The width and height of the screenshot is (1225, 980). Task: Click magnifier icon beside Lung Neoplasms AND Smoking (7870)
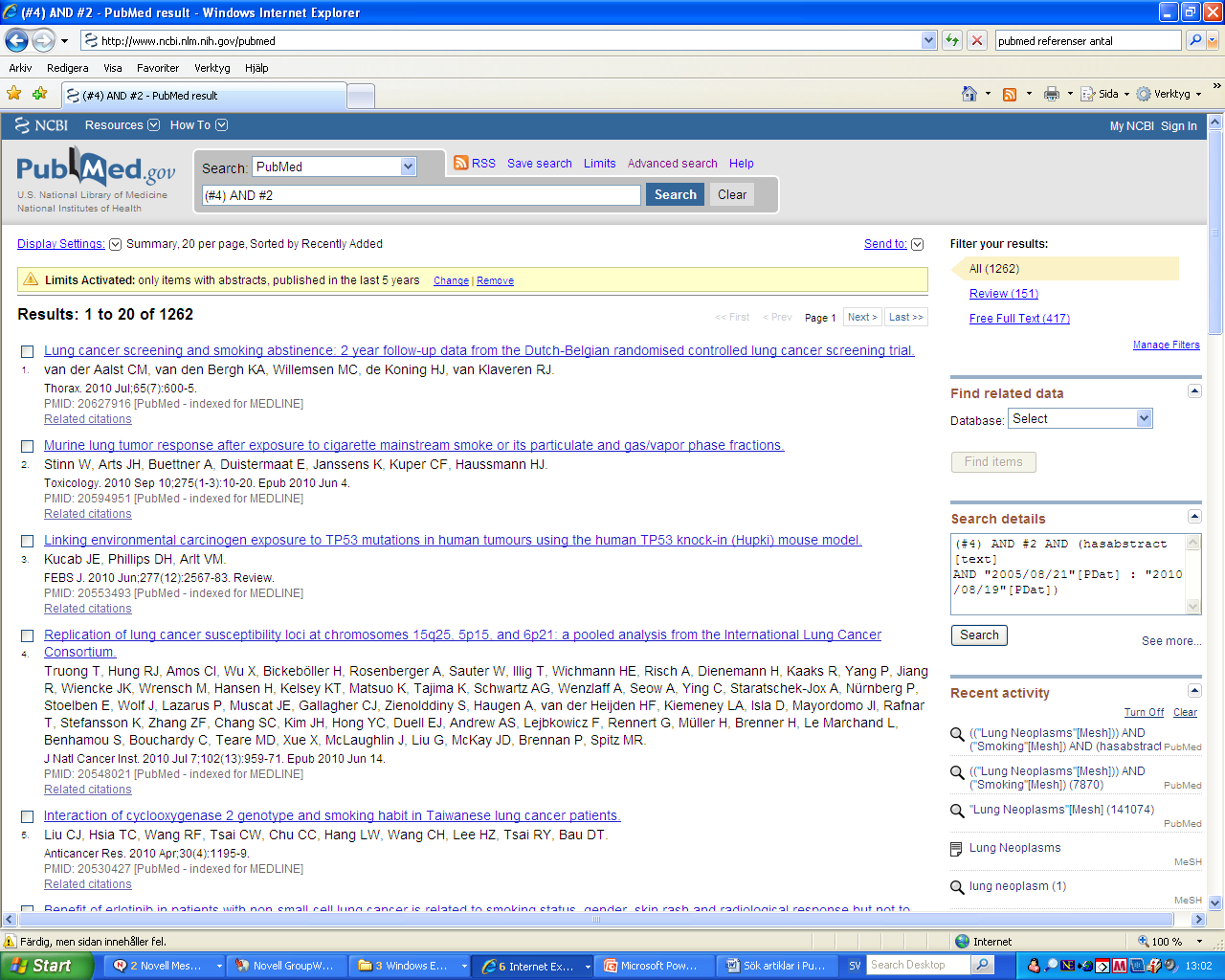coord(957,772)
